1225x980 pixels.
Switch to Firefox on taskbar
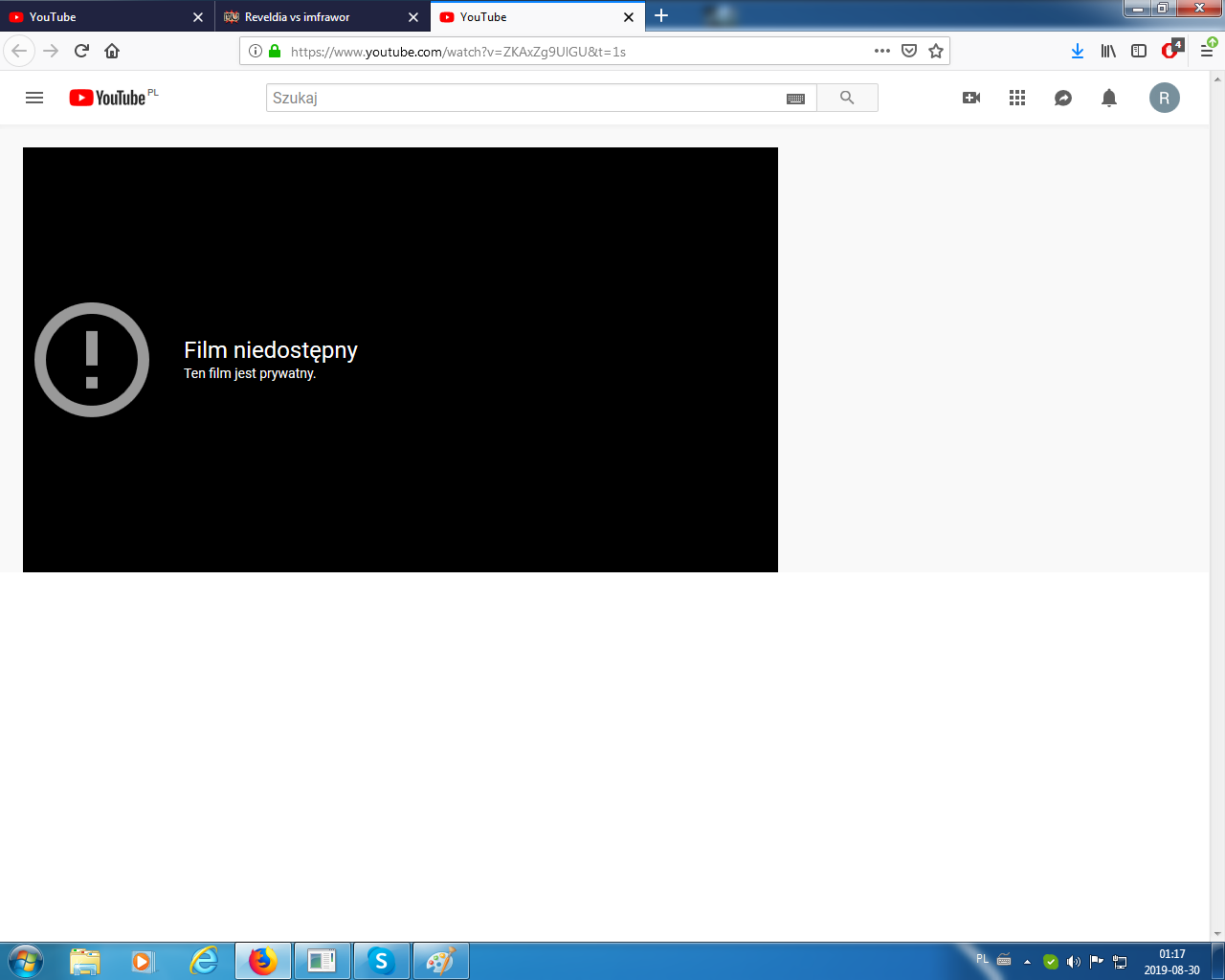(x=262, y=961)
